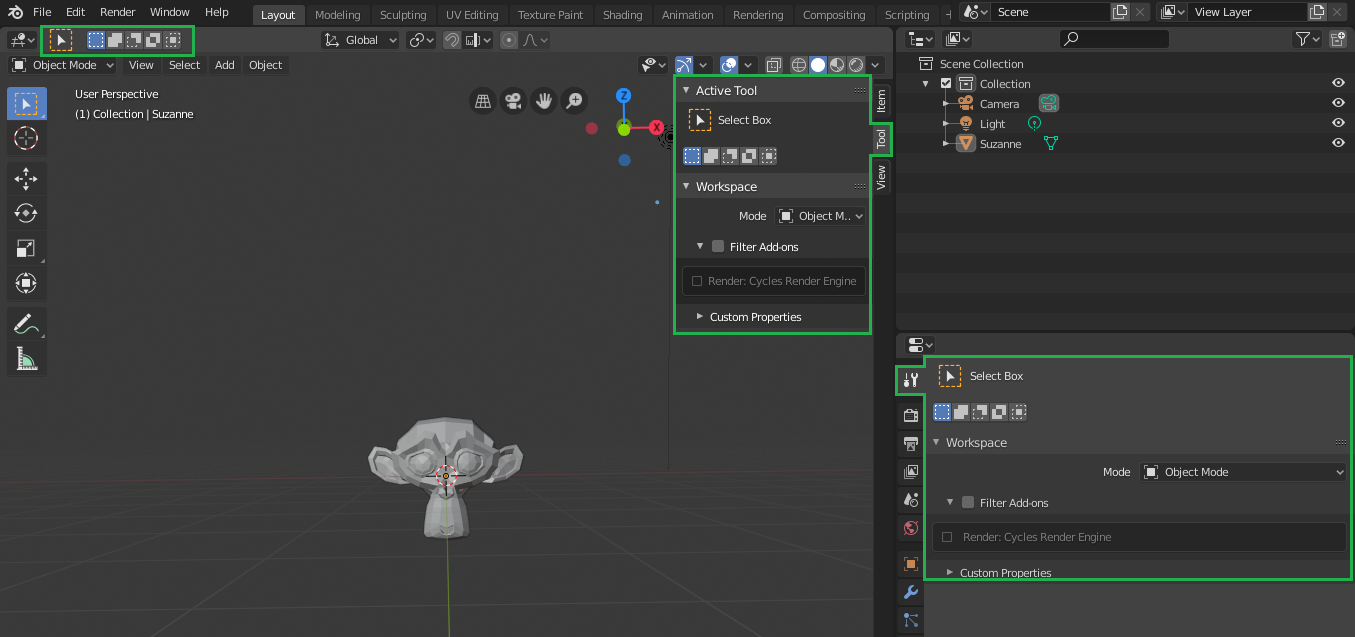The width and height of the screenshot is (1355, 637).
Task: Select the Transform tool in the viewport toolbar
Action: tap(26, 283)
